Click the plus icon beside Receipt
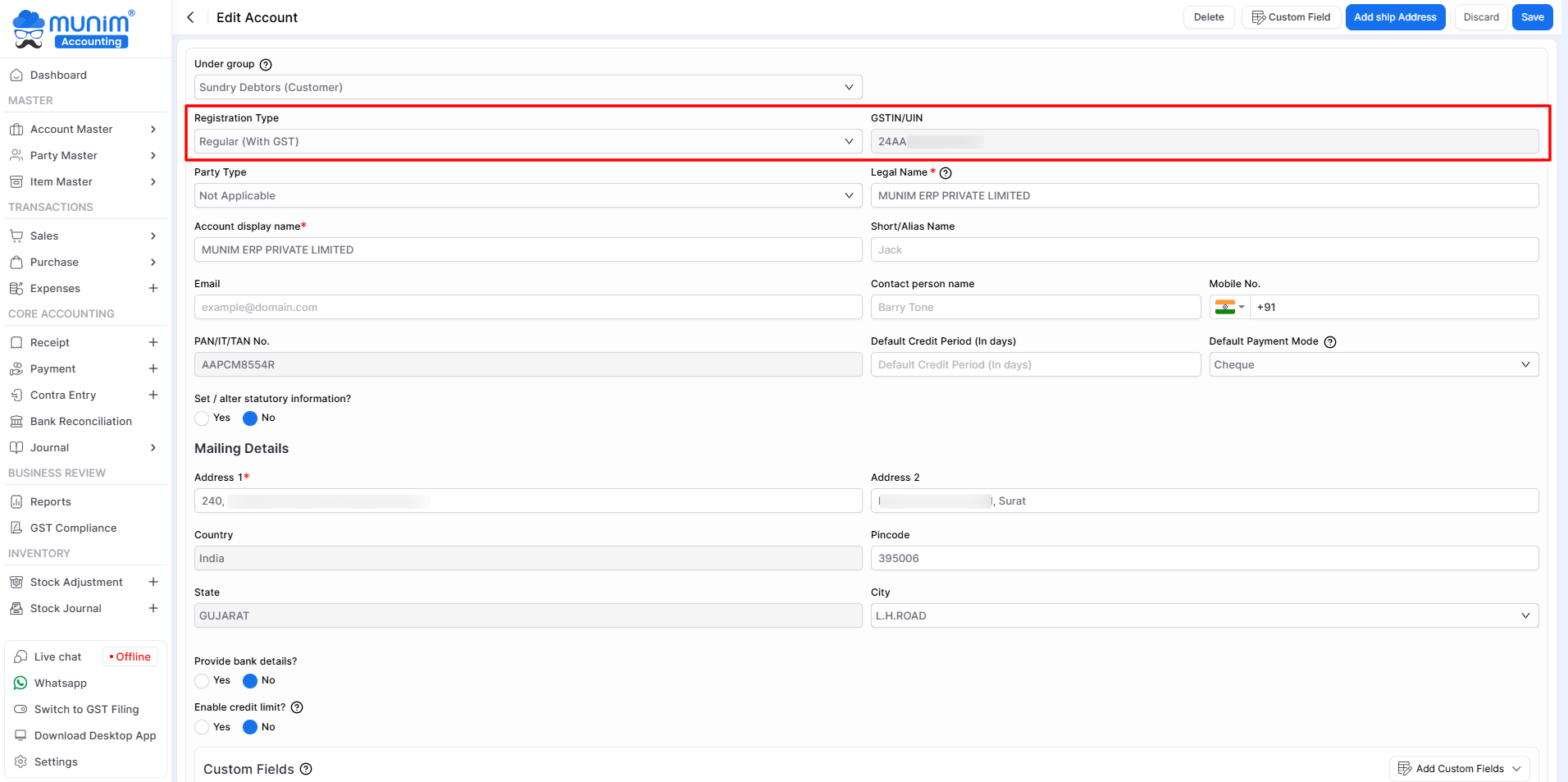This screenshot has width=1568, height=782. (153, 342)
